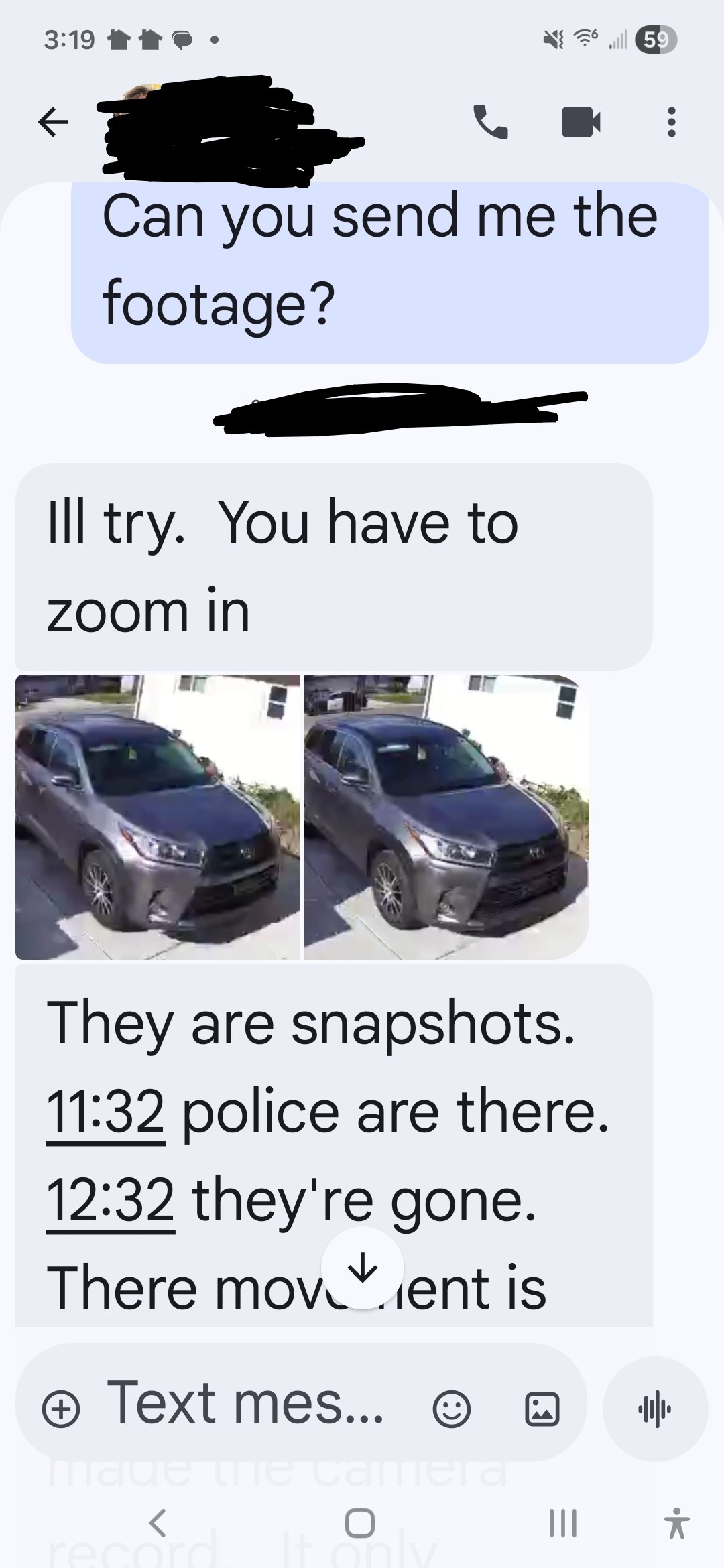Open the left car snapshot thumbnail

158,817
